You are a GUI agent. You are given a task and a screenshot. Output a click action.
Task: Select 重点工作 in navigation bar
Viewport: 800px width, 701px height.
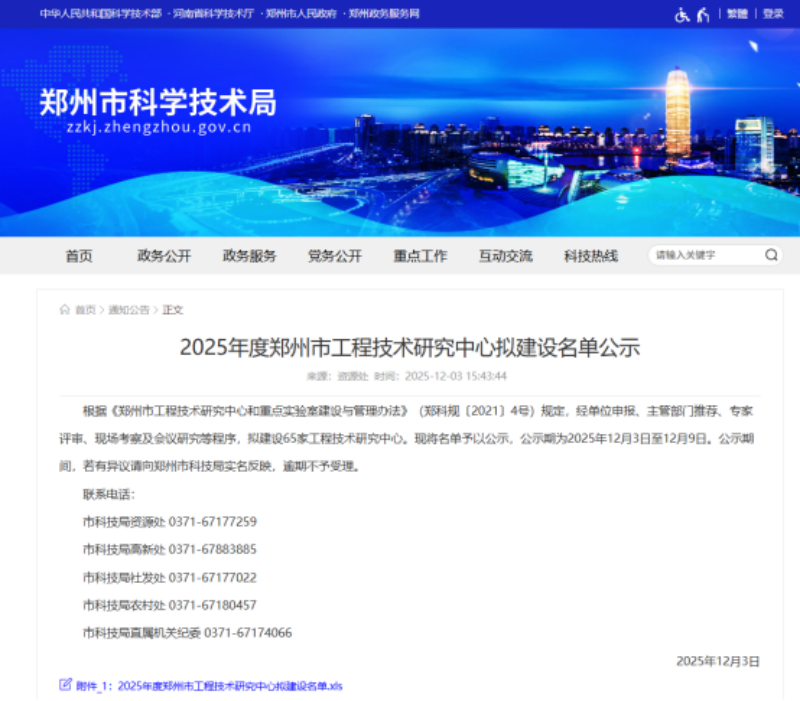coord(420,256)
